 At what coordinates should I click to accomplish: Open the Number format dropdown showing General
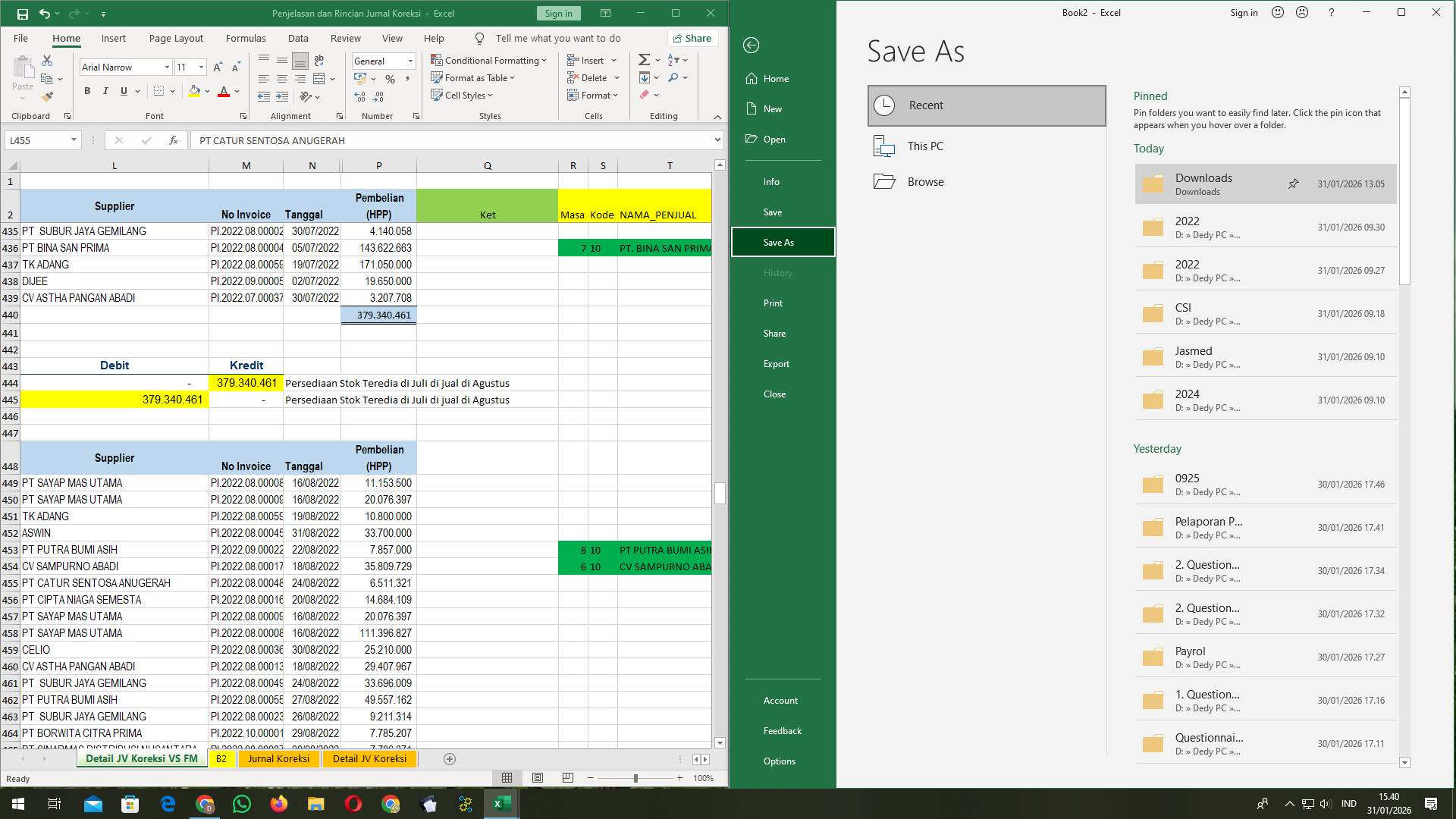409,61
